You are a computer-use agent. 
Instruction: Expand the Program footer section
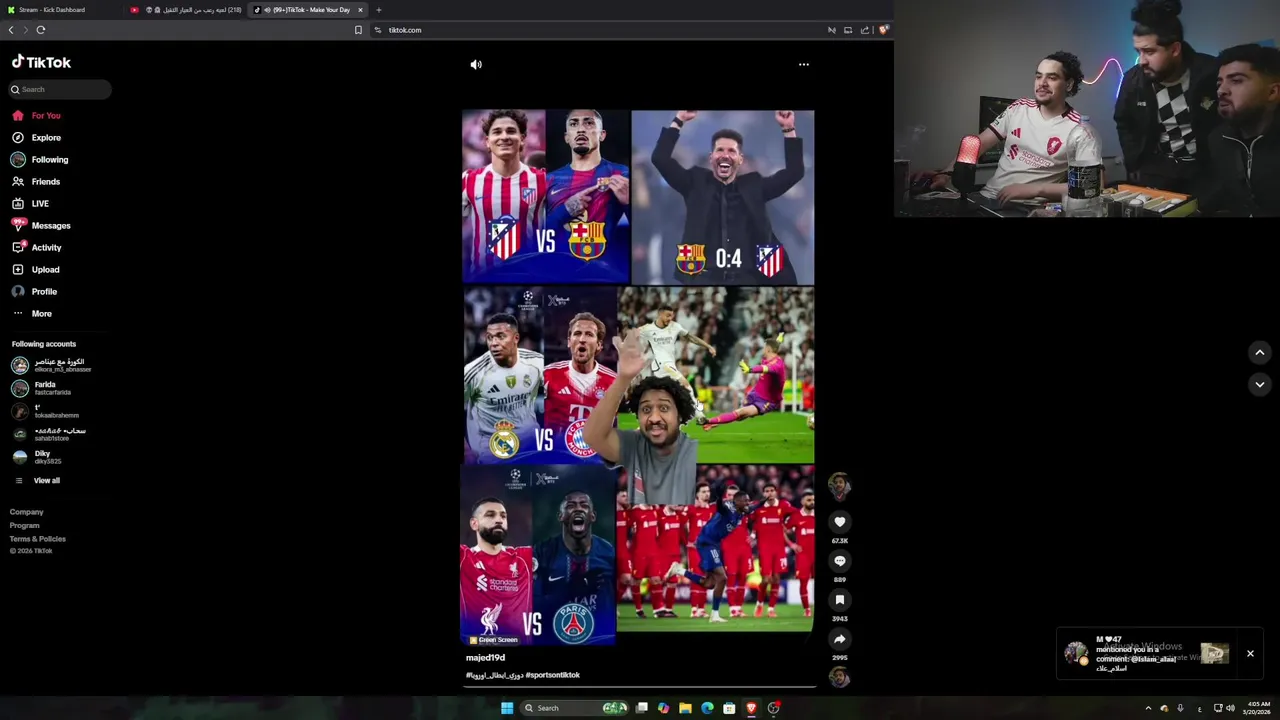point(25,526)
